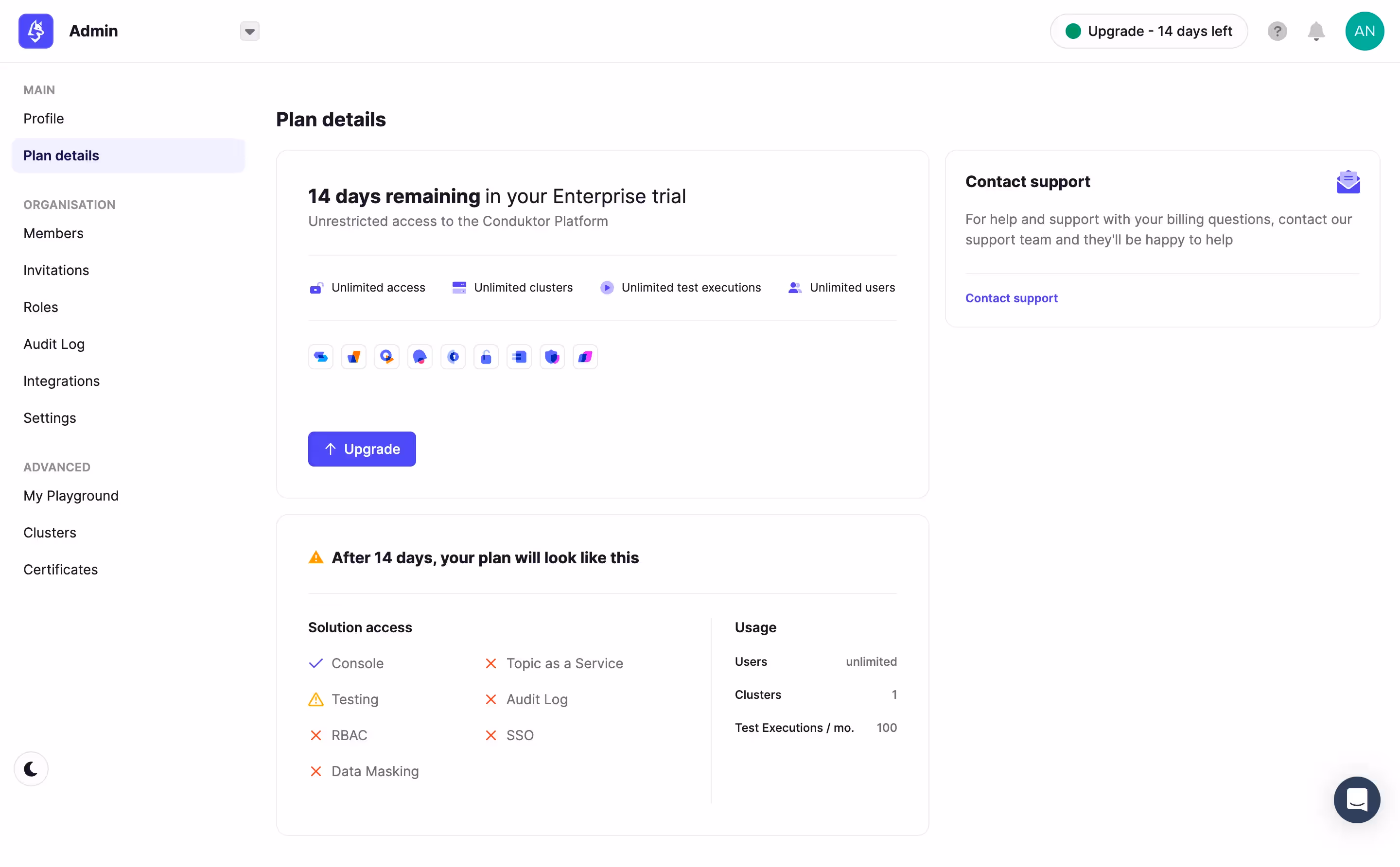This screenshot has height=867, width=1400.
Task: Switch to the Plan details section
Action: click(x=61, y=156)
